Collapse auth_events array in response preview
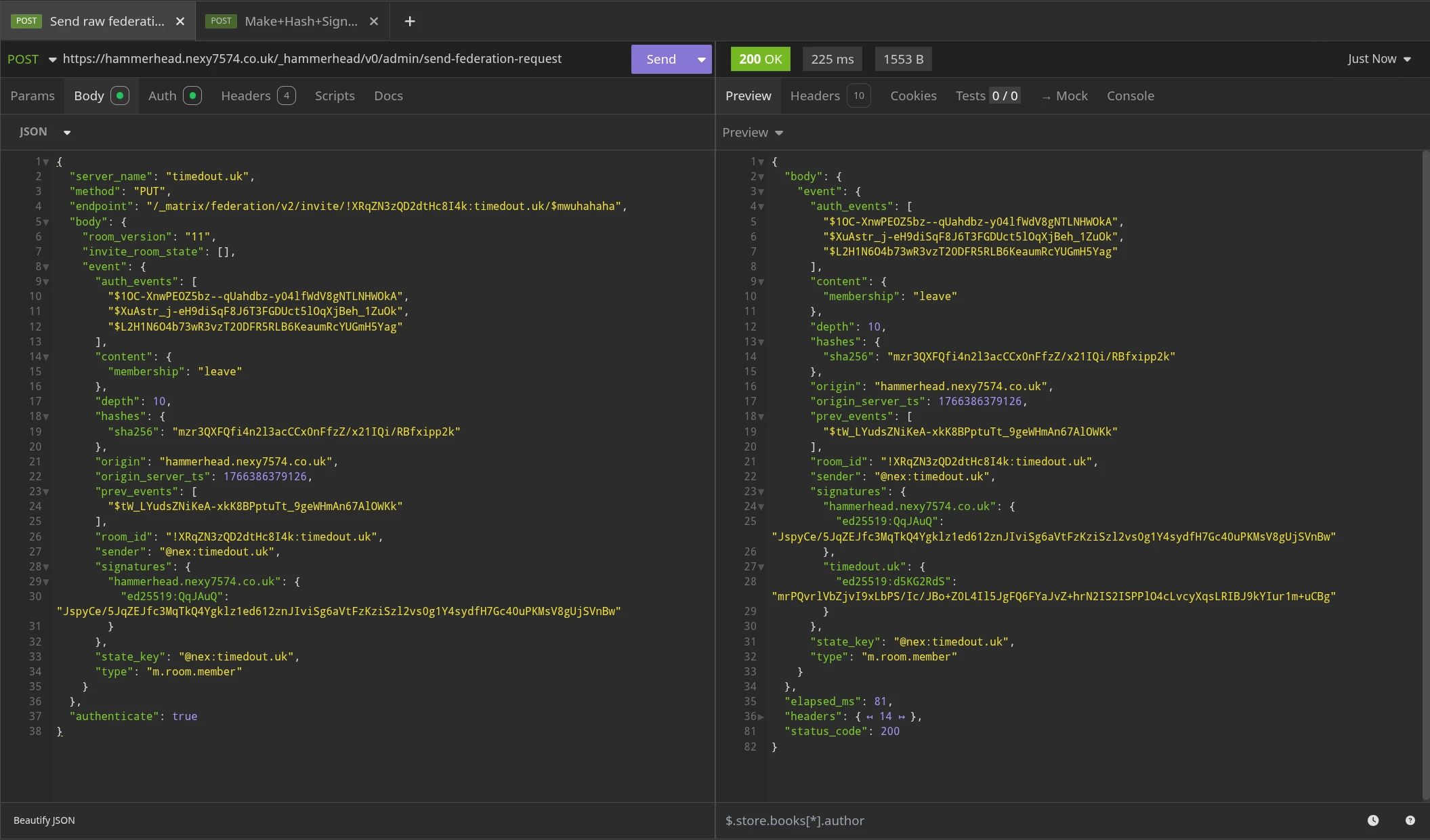1430x840 pixels. point(761,207)
